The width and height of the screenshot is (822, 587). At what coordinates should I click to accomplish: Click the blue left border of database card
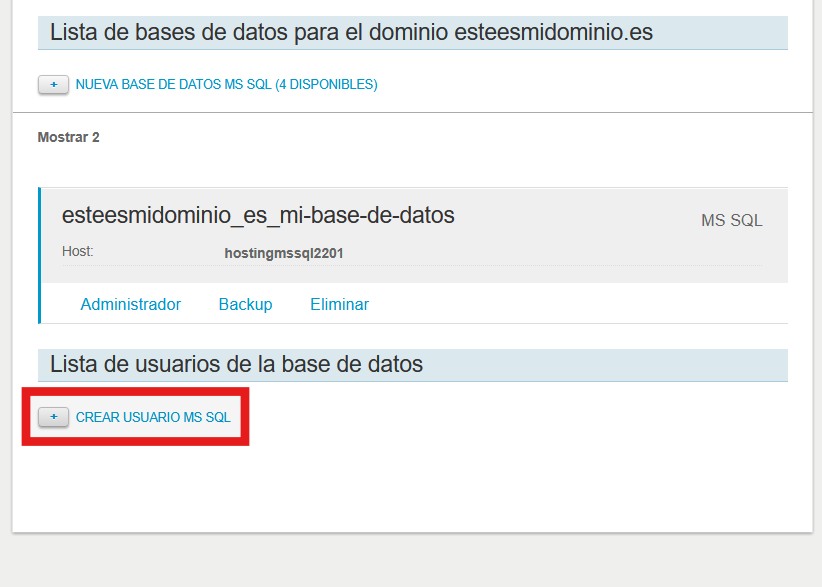(x=40, y=255)
